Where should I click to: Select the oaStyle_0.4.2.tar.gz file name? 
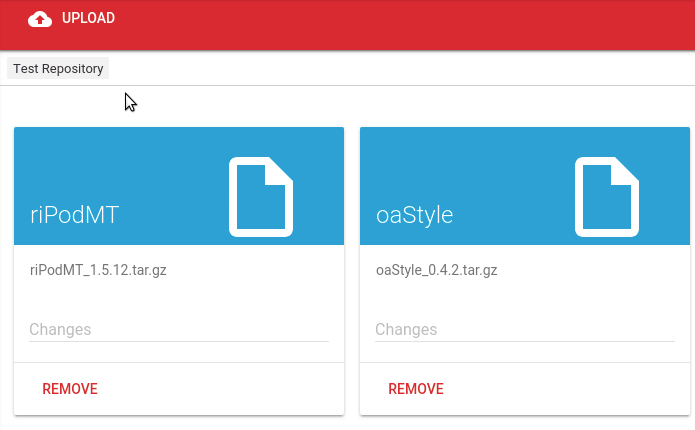click(437, 270)
